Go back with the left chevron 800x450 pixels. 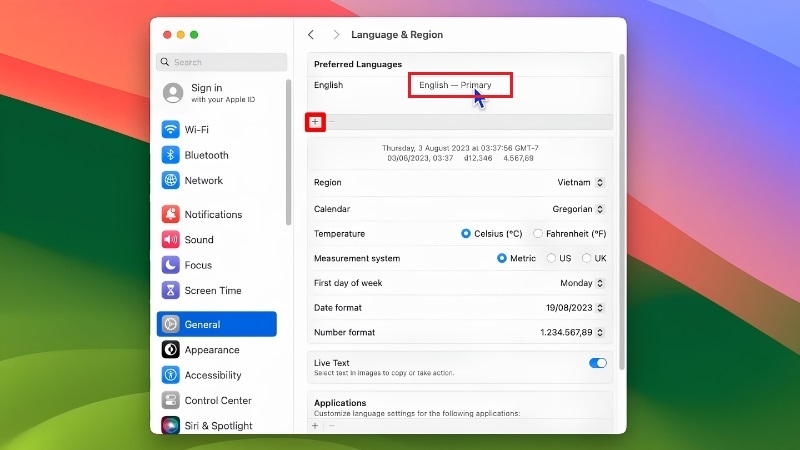pos(311,35)
